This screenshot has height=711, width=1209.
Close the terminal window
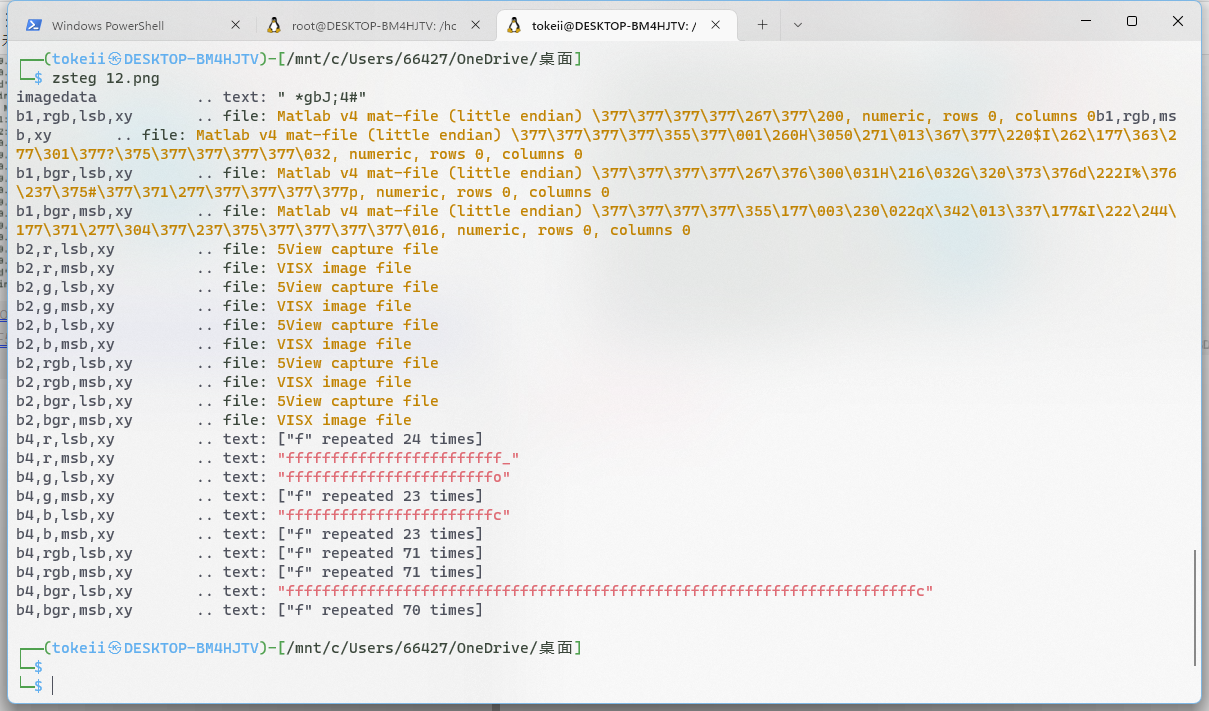click(x=1177, y=21)
